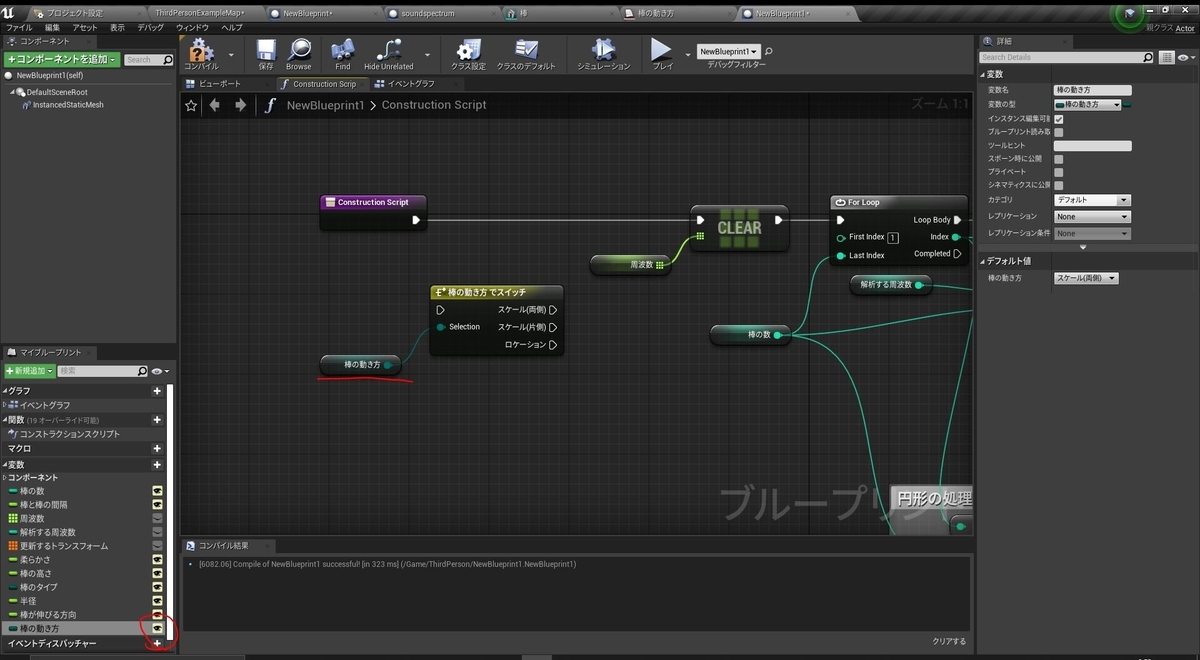Open クラス設定 class settings
The width and height of the screenshot is (1200, 660).
[468, 53]
